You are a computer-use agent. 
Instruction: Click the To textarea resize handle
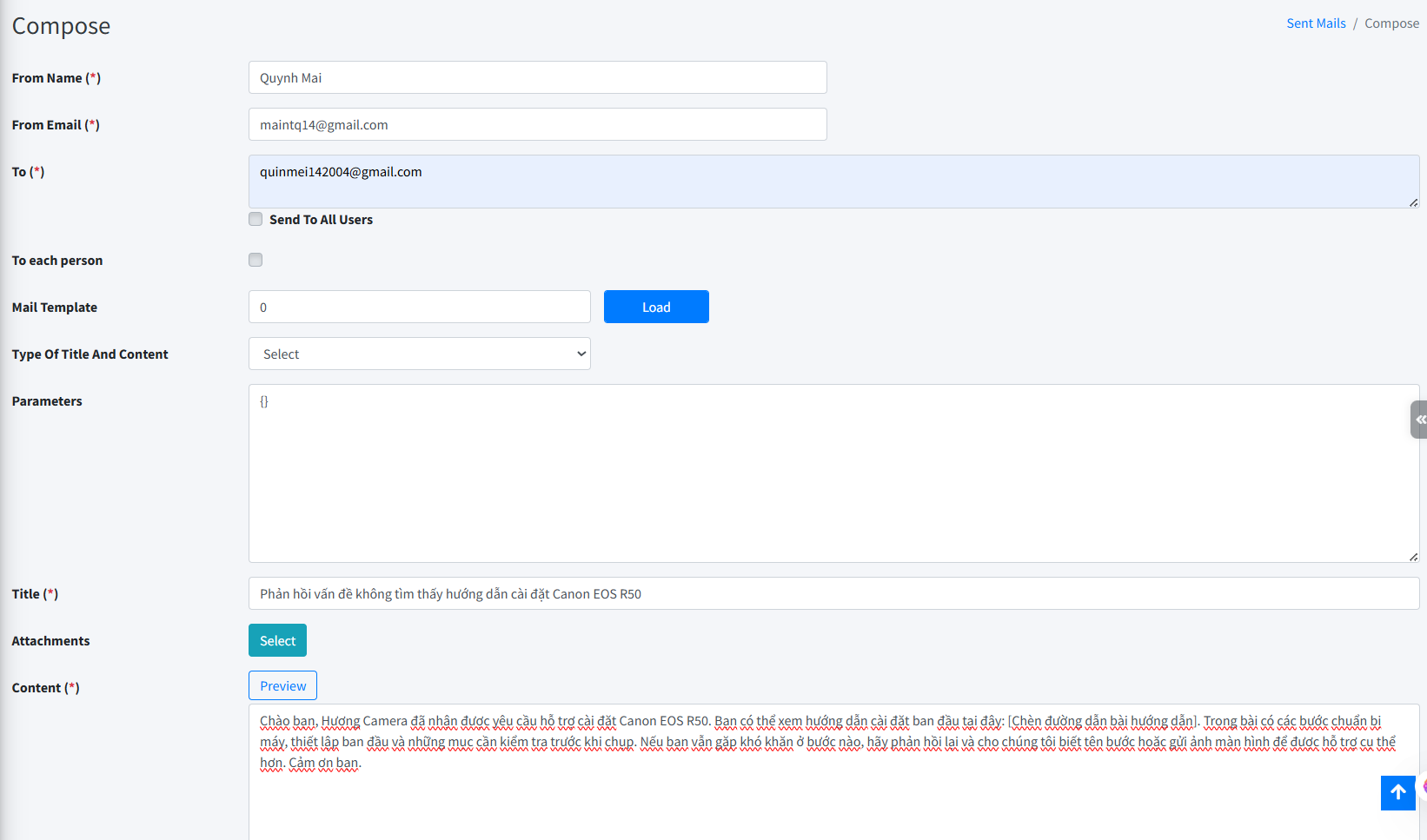(1414, 202)
